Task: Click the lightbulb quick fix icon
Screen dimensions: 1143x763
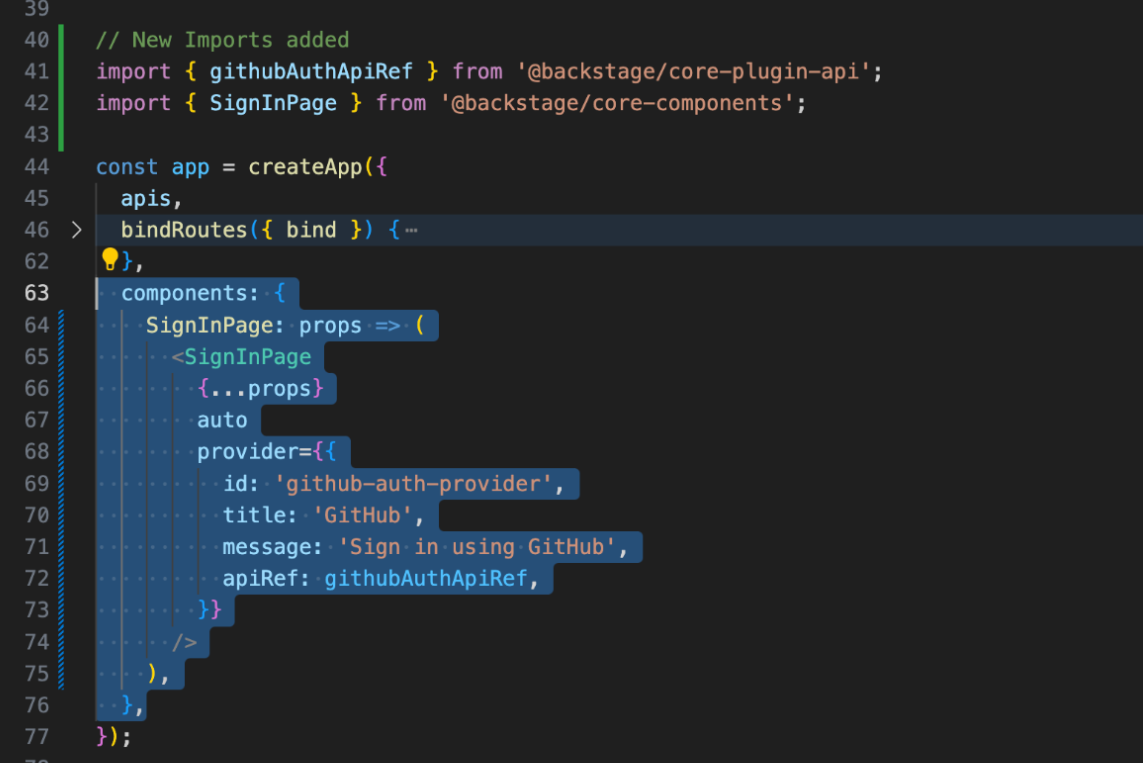Action: [109, 260]
